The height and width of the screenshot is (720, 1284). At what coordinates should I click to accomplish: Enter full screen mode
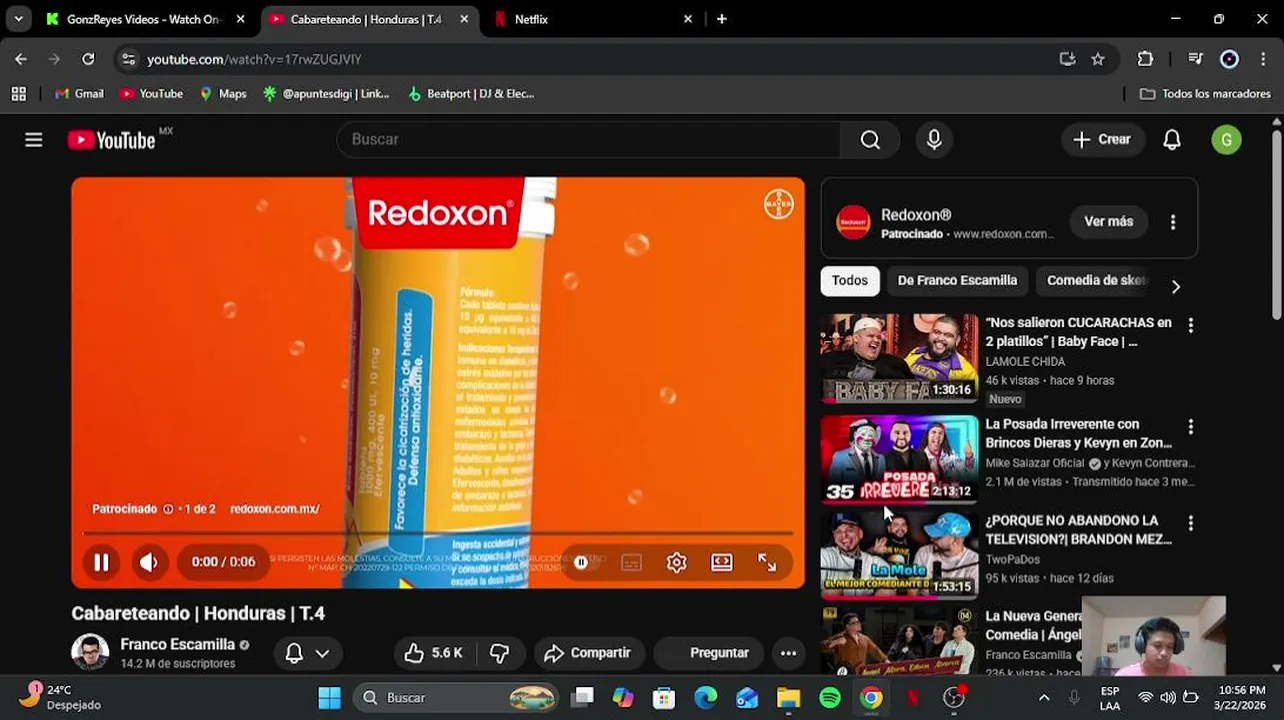(x=767, y=562)
